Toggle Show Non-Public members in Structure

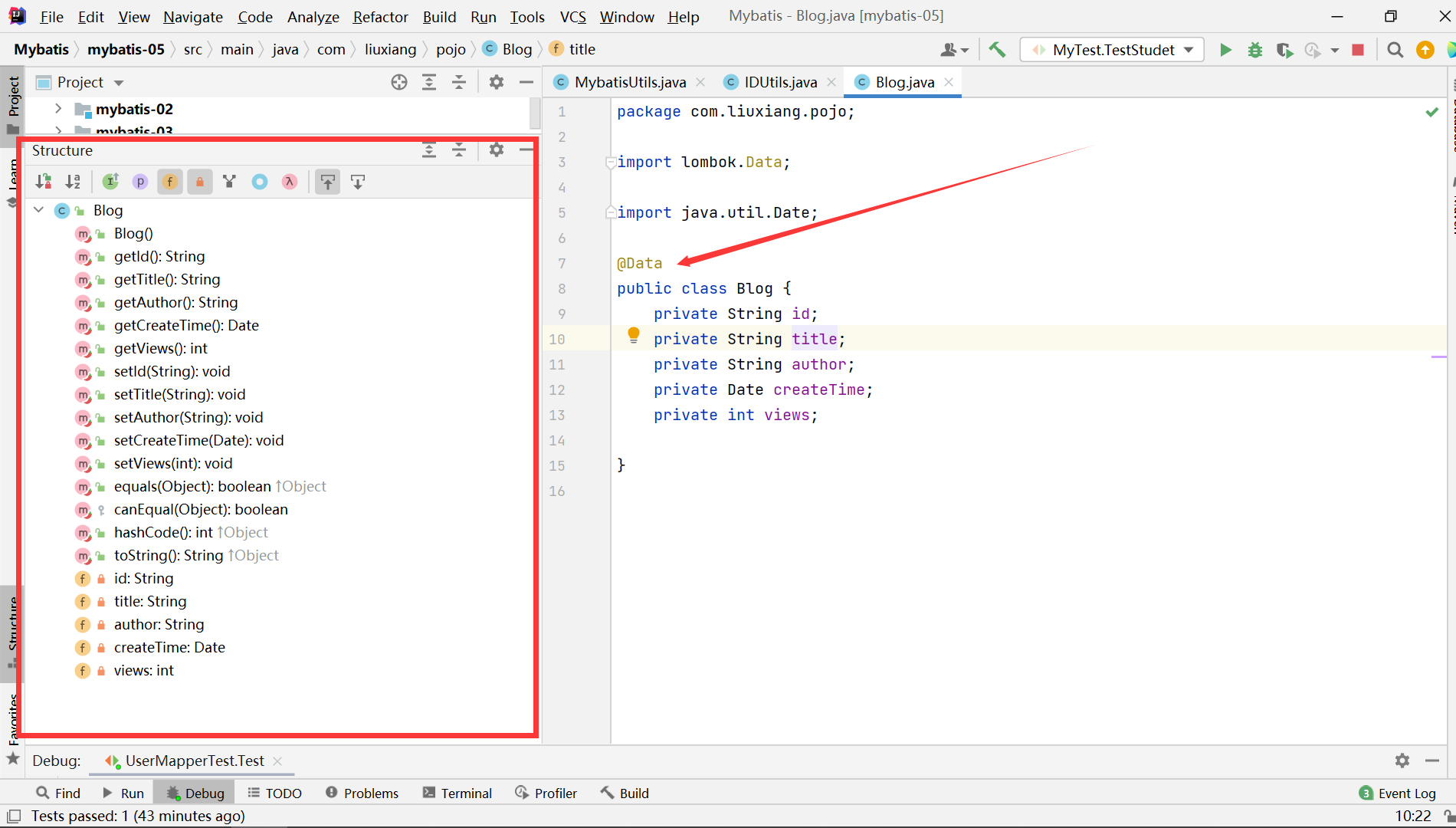200,182
